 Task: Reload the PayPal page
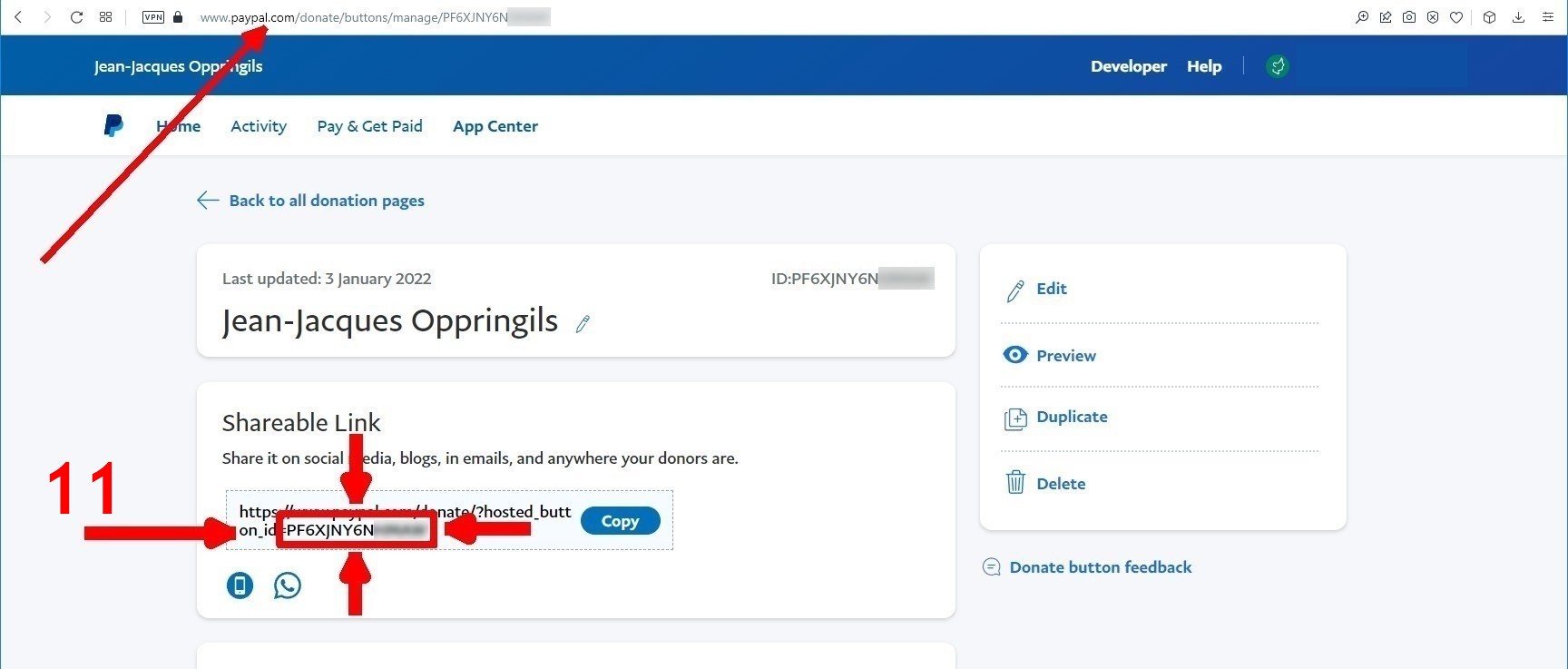pos(76,17)
